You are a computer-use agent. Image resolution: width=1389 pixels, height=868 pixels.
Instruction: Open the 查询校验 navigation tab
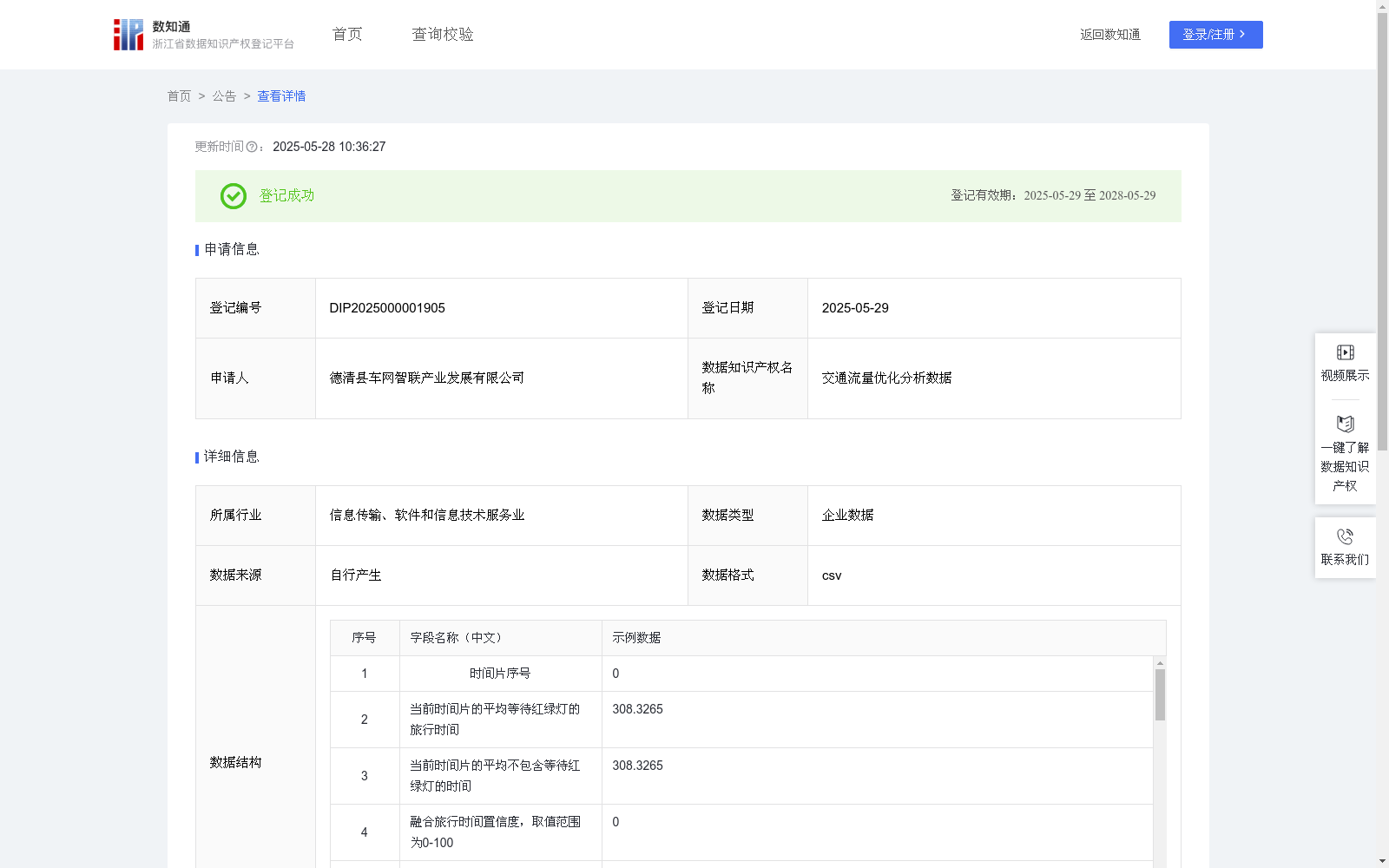coord(443,35)
